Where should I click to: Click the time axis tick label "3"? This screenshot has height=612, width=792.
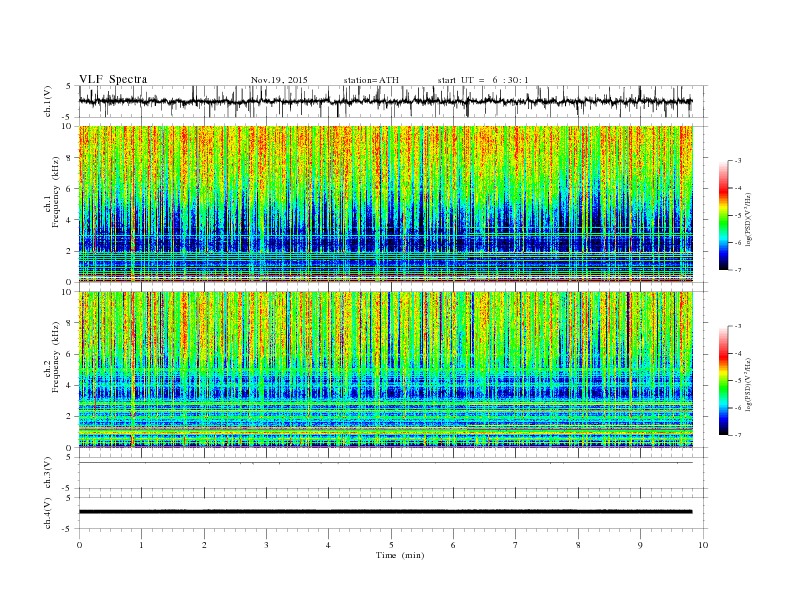pyautogui.click(x=266, y=545)
